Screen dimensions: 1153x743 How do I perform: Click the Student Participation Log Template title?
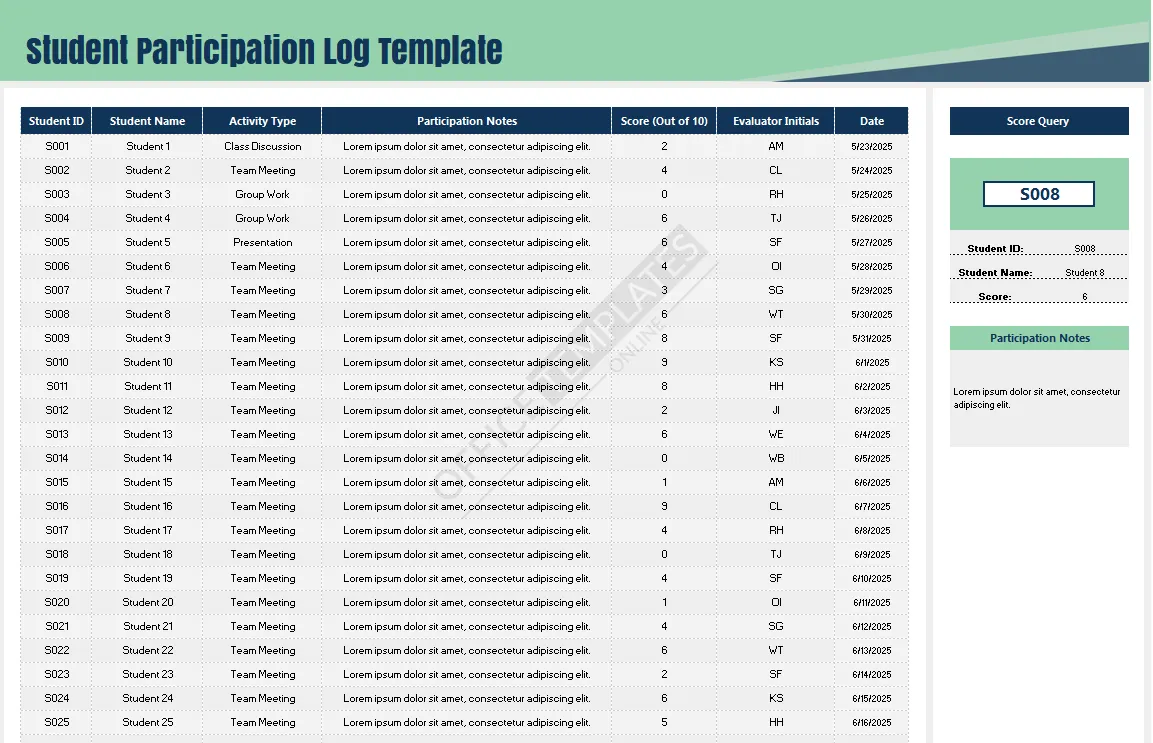(264, 51)
